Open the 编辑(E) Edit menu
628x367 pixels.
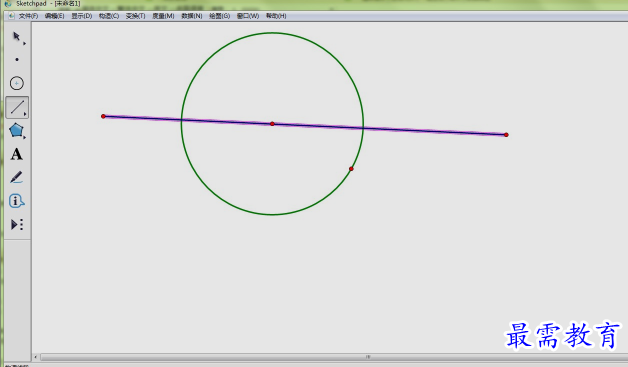pos(54,16)
